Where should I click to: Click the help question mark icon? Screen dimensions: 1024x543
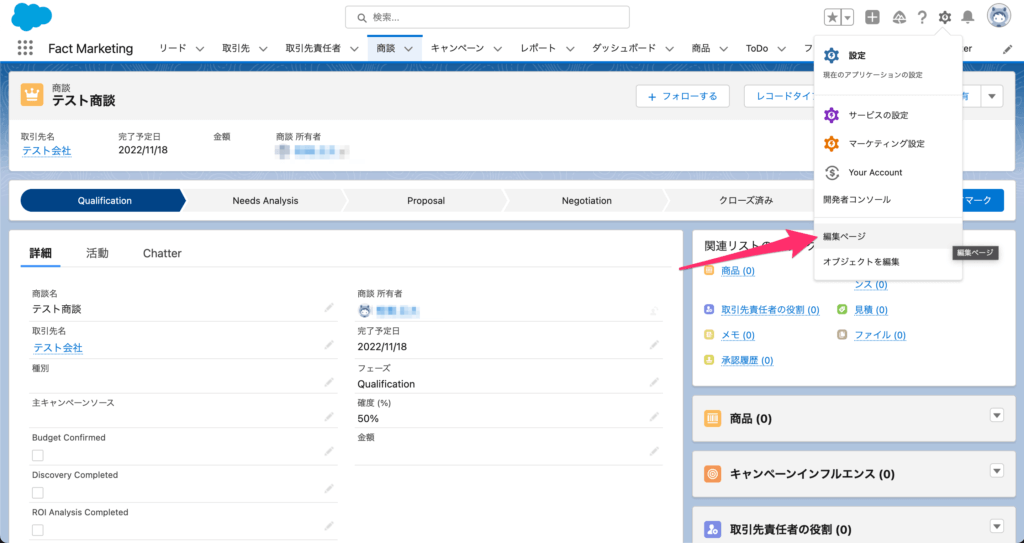click(921, 17)
